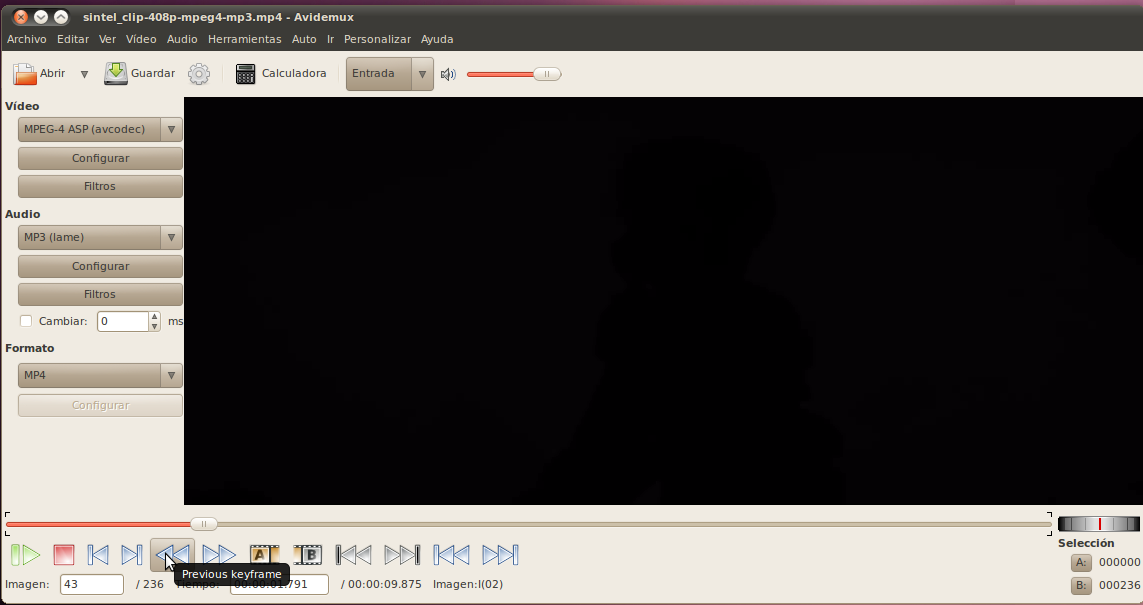Open the Ir menu

(330, 39)
